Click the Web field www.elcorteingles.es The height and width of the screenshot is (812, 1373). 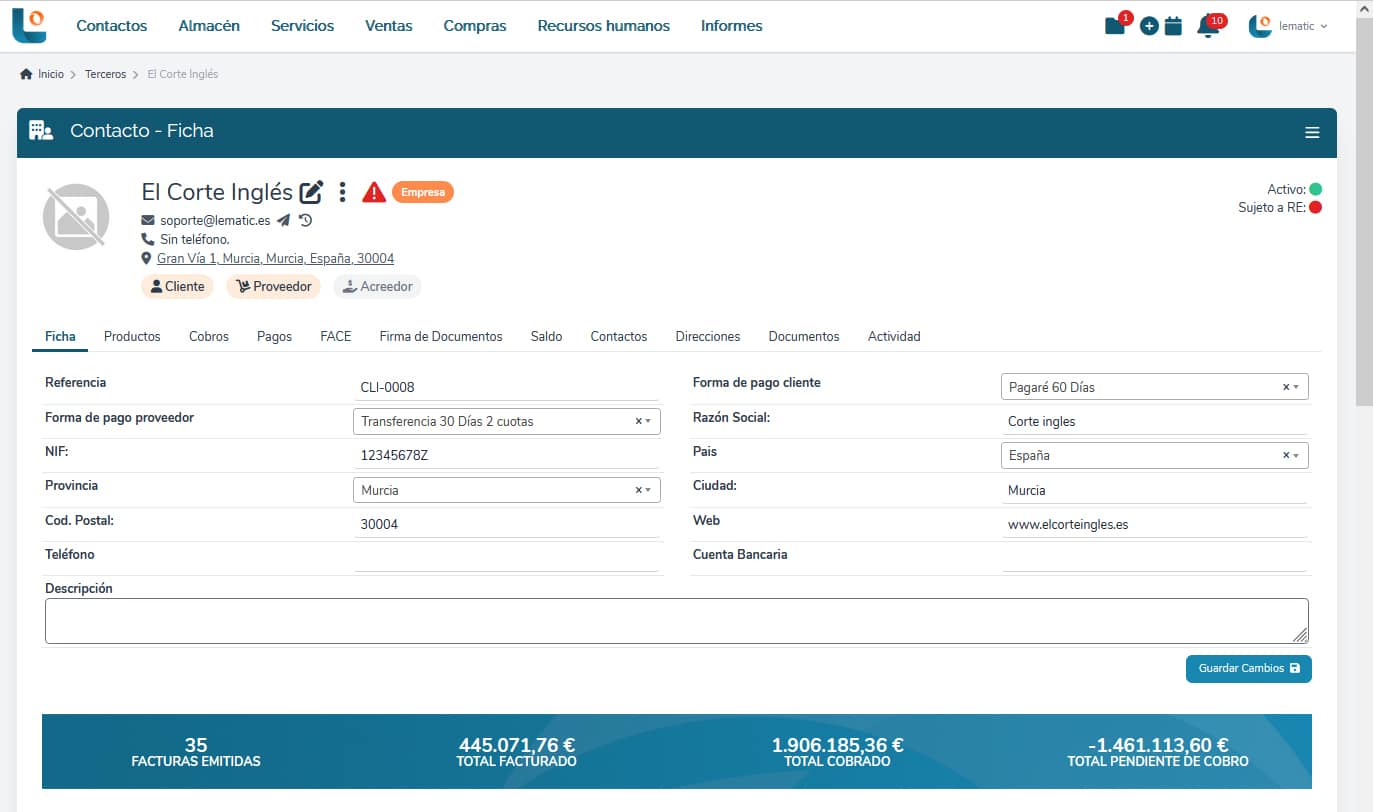tap(1154, 524)
